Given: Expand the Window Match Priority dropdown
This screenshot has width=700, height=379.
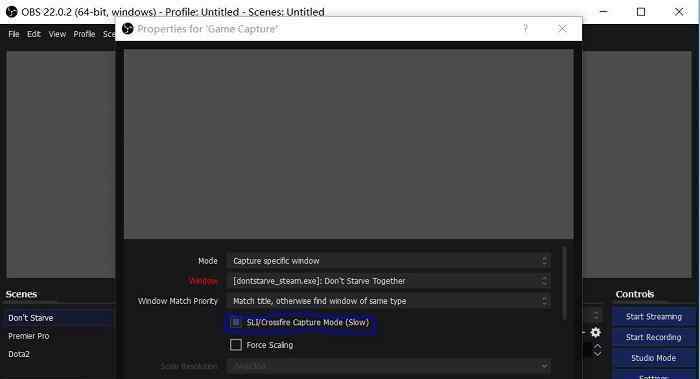Looking at the screenshot, I should pos(388,301).
